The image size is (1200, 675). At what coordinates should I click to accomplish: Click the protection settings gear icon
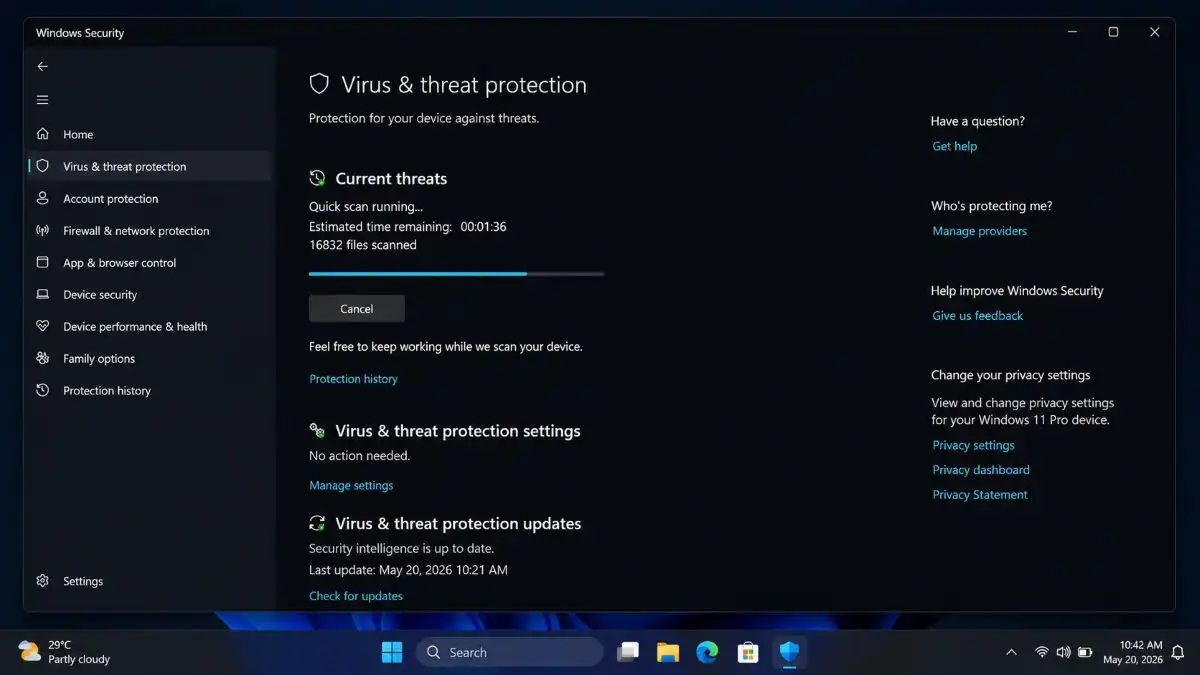(317, 431)
